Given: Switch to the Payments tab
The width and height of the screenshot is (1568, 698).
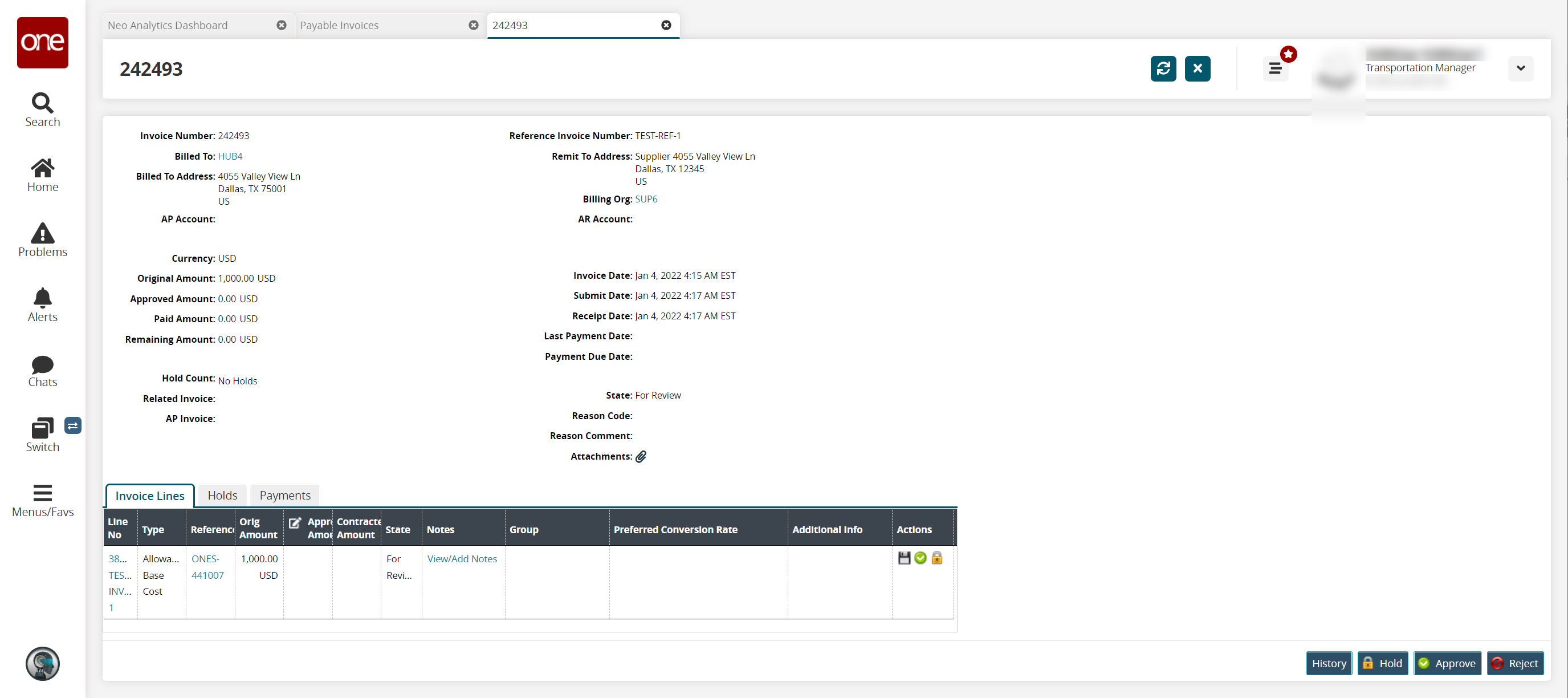Looking at the screenshot, I should click(x=285, y=495).
